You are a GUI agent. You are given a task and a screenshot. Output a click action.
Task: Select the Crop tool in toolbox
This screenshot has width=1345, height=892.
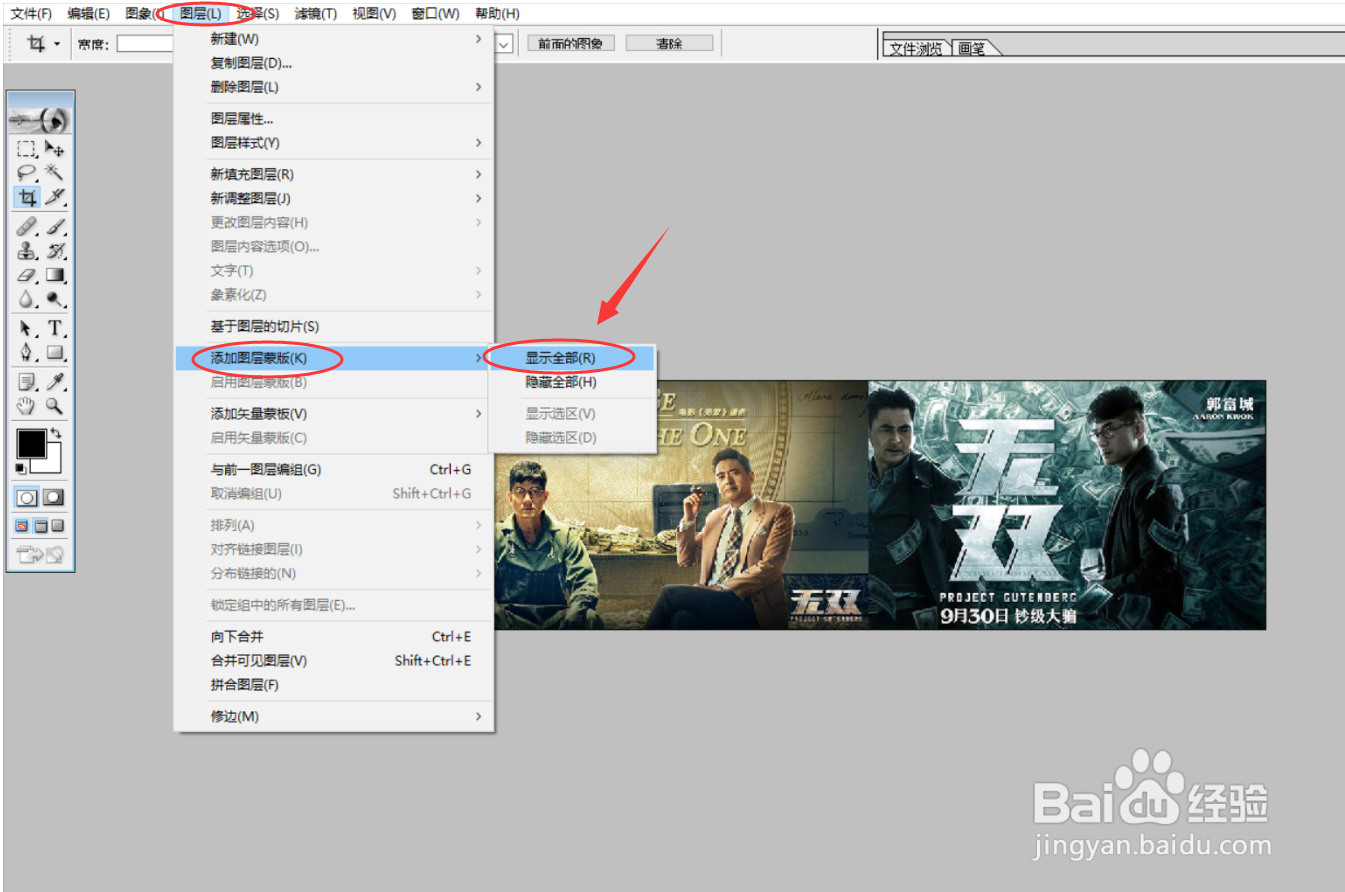[x=27, y=197]
